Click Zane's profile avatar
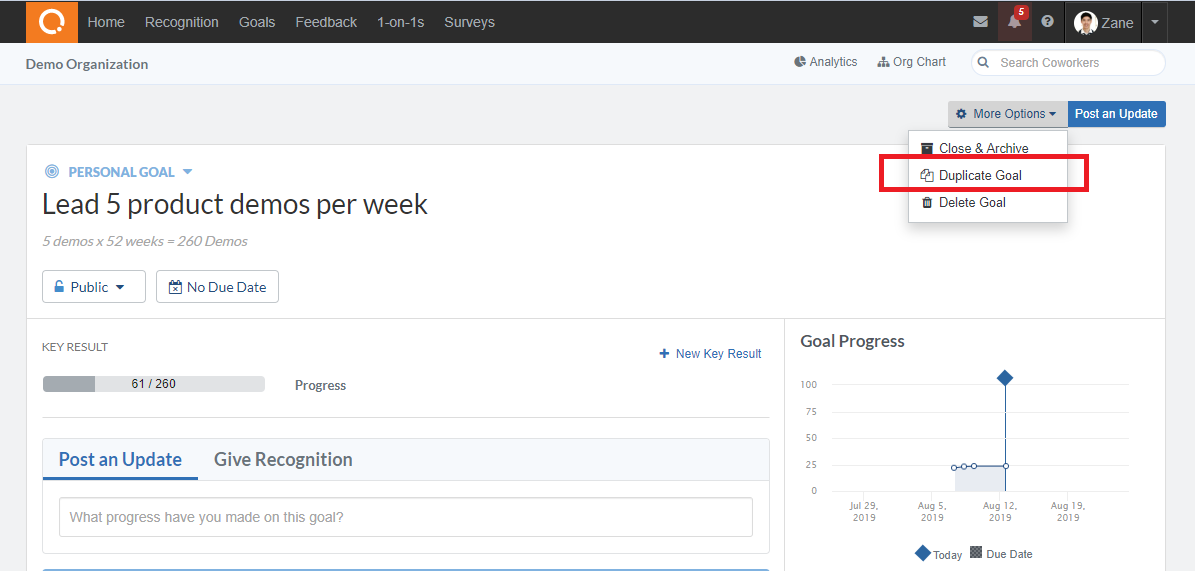The height and width of the screenshot is (571, 1195). (1085, 22)
